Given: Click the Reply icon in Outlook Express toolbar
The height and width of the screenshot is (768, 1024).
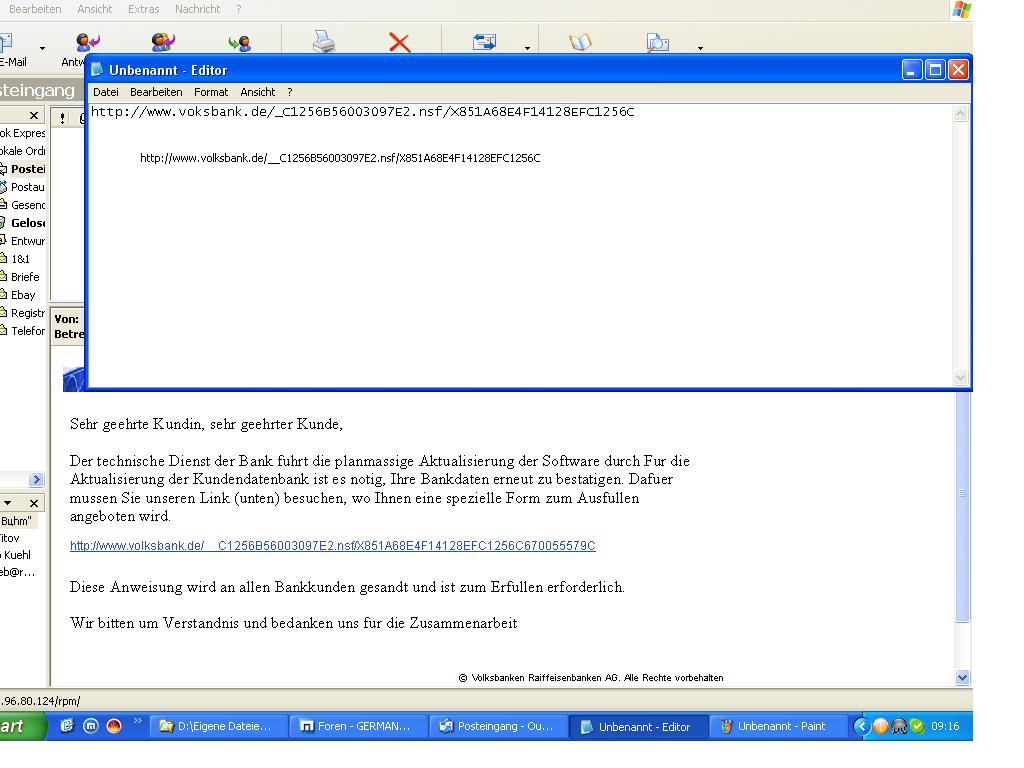Looking at the screenshot, I should tap(88, 42).
